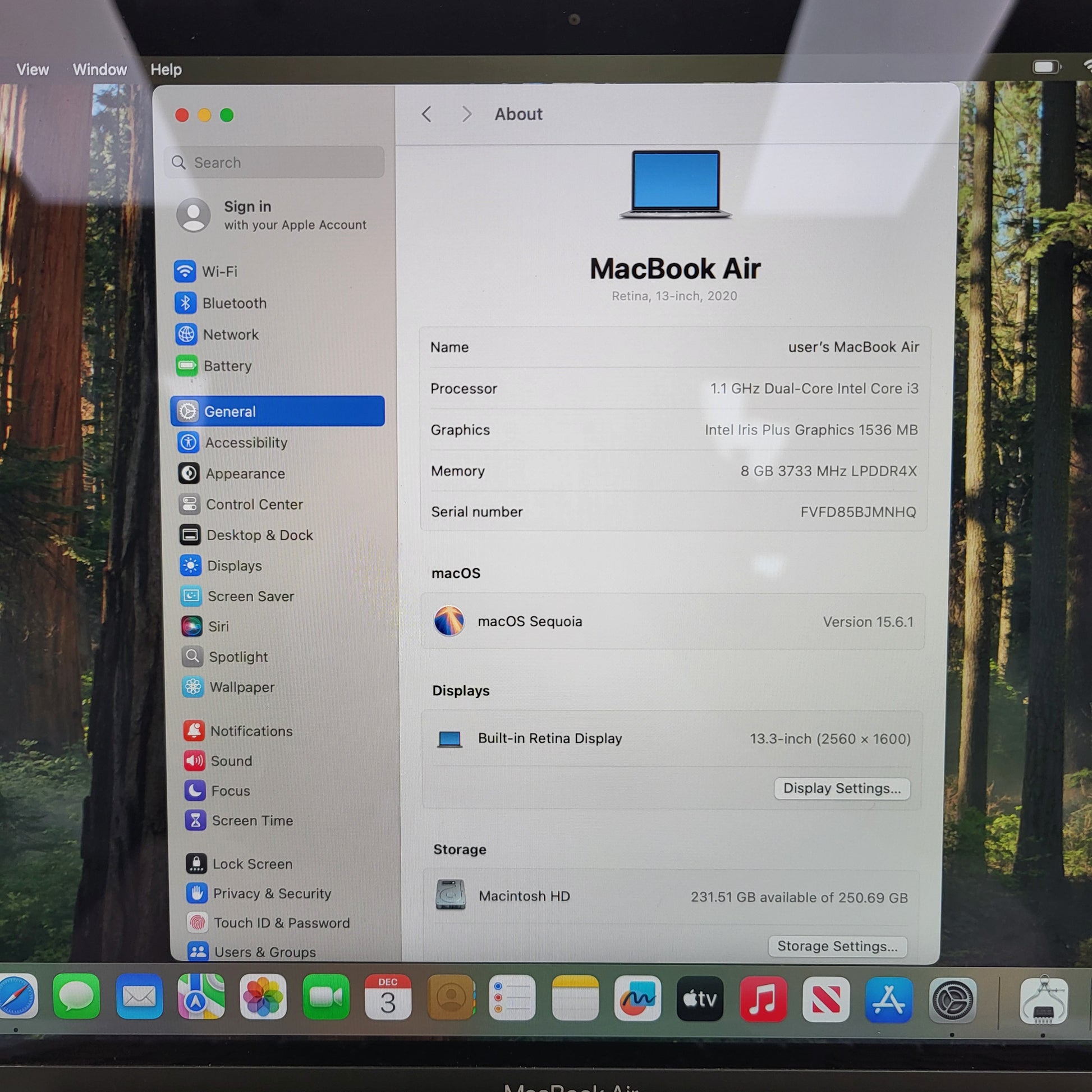Select Bluetooth in the sidebar
This screenshot has width=1092, height=1092.
pos(234,303)
